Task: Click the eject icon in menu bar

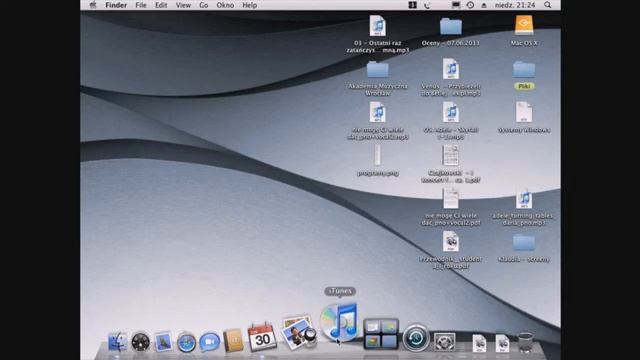Action: [484, 5]
